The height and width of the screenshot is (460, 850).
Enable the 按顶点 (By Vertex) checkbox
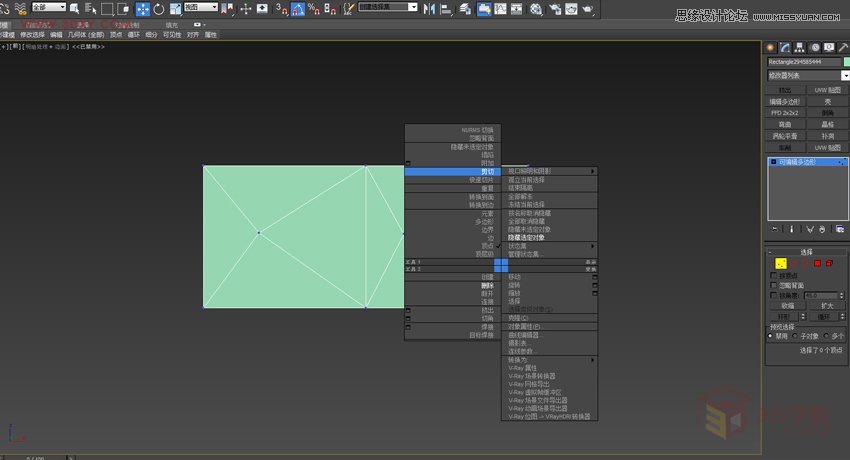click(x=773, y=275)
